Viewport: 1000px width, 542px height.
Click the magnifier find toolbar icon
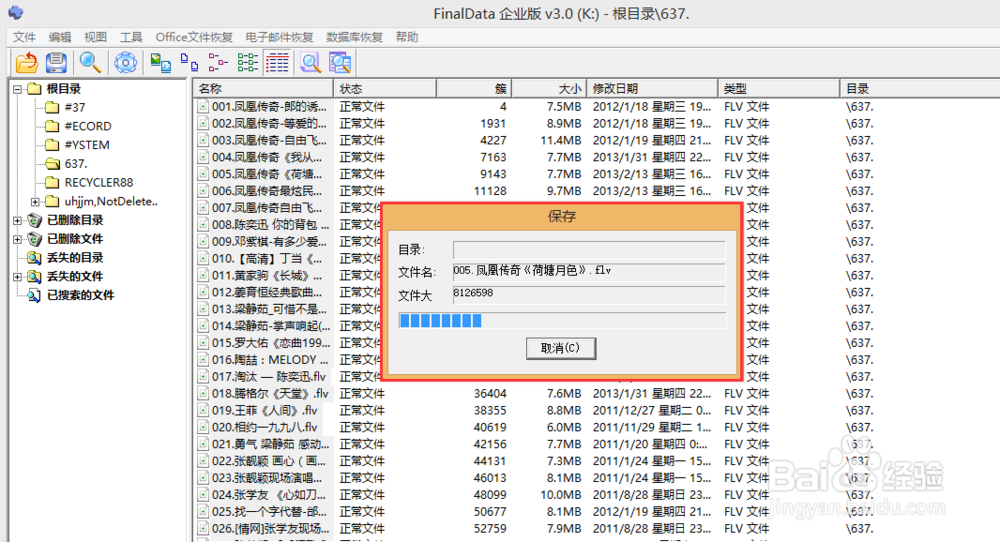click(x=89, y=62)
